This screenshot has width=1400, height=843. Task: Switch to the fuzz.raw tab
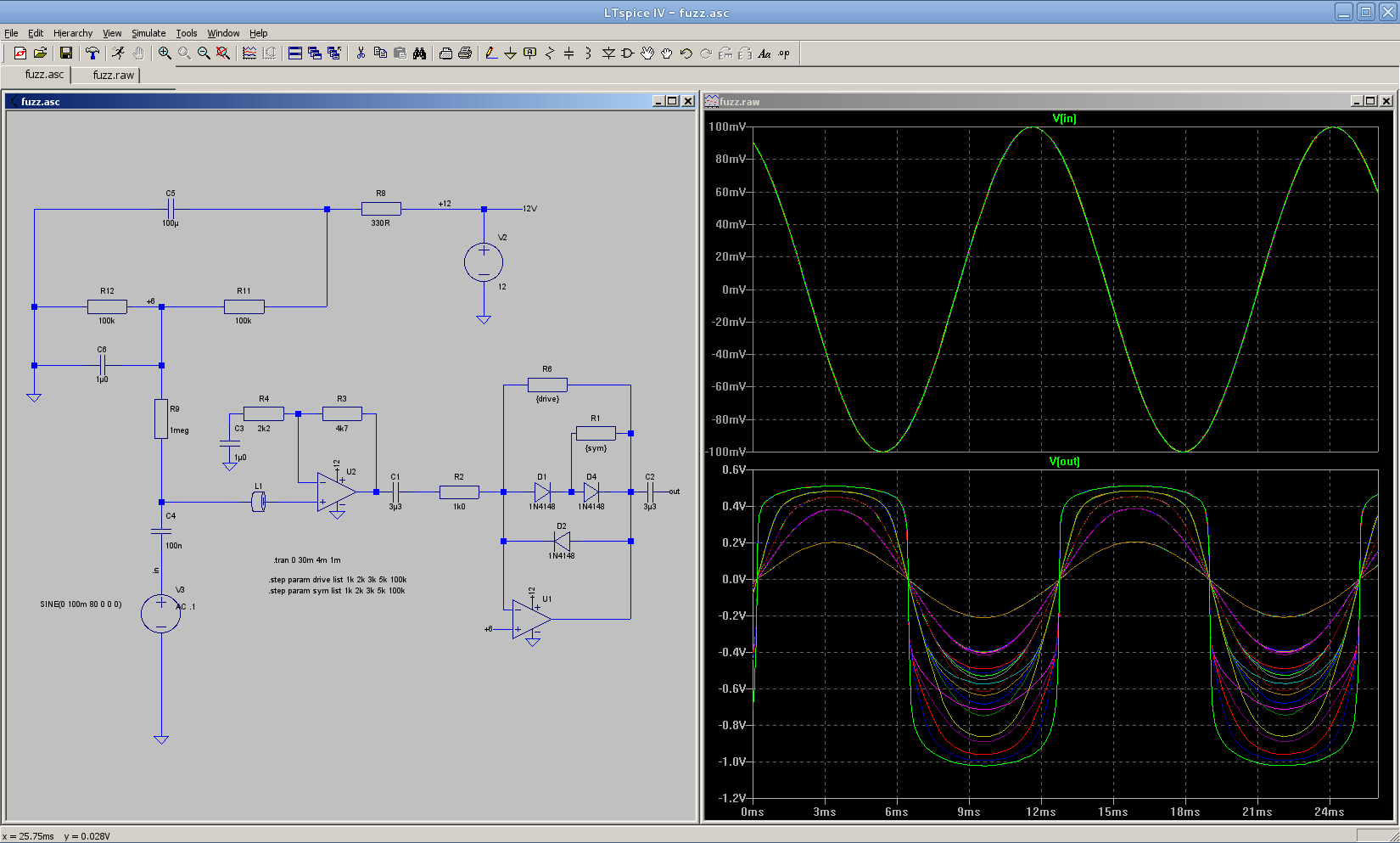tap(113, 75)
